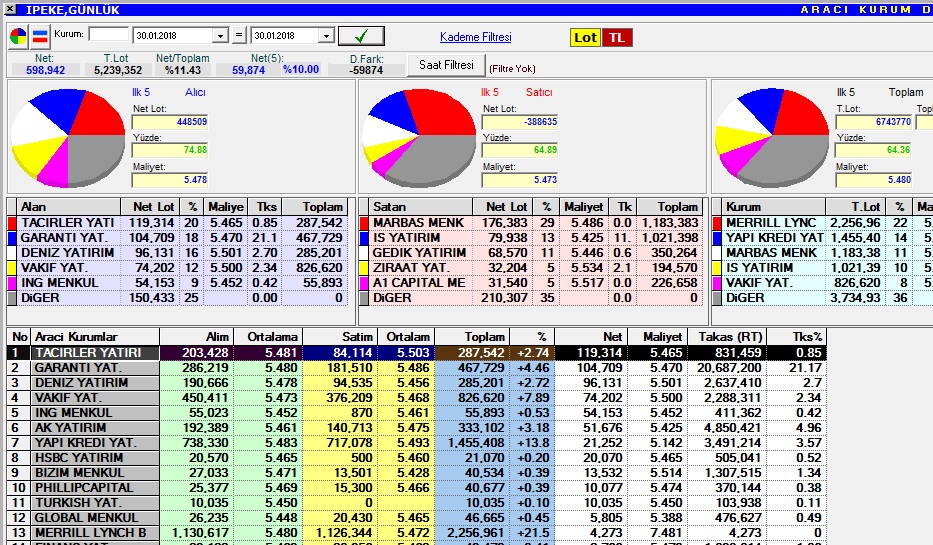Click the magenta swatch beside ING MENKUL
Screen dimensions: 933x545
tap(12, 283)
